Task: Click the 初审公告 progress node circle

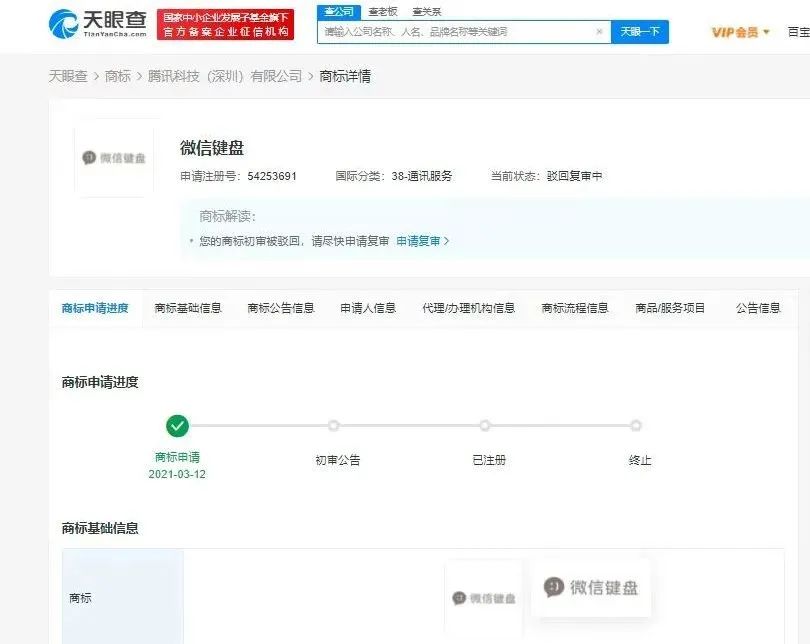Action: click(x=335, y=424)
